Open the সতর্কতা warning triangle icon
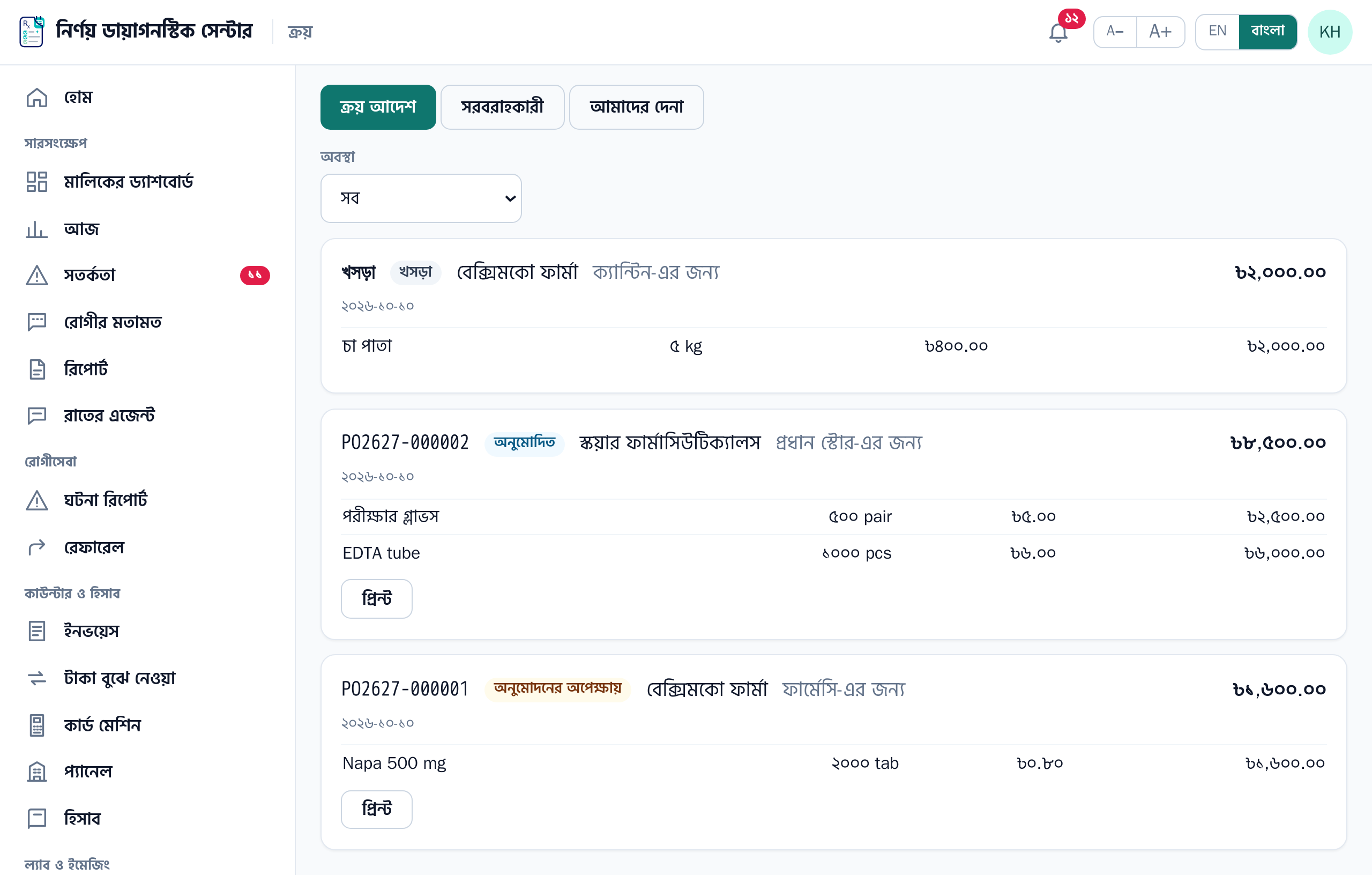Image resolution: width=1372 pixels, height=875 pixels. (37, 276)
